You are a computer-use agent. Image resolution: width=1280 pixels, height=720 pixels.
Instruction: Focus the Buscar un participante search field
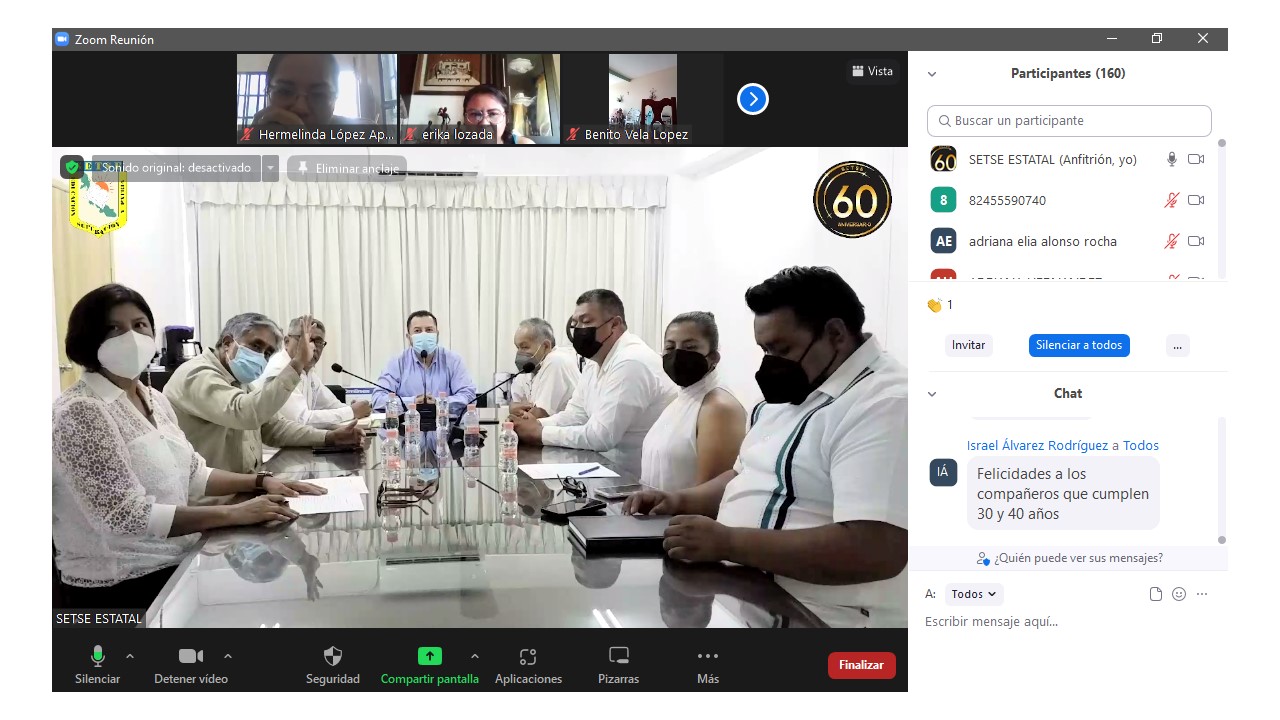pyautogui.click(x=1069, y=121)
